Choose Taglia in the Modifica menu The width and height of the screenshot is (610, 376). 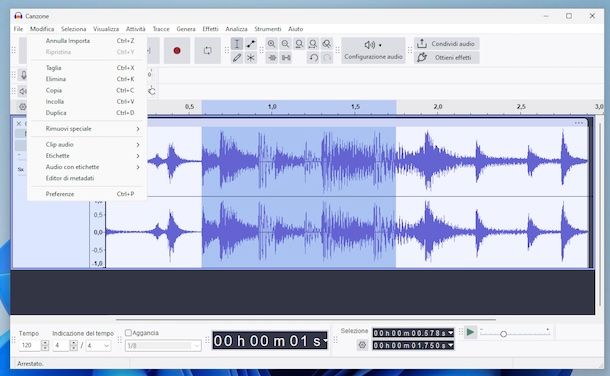point(87,68)
